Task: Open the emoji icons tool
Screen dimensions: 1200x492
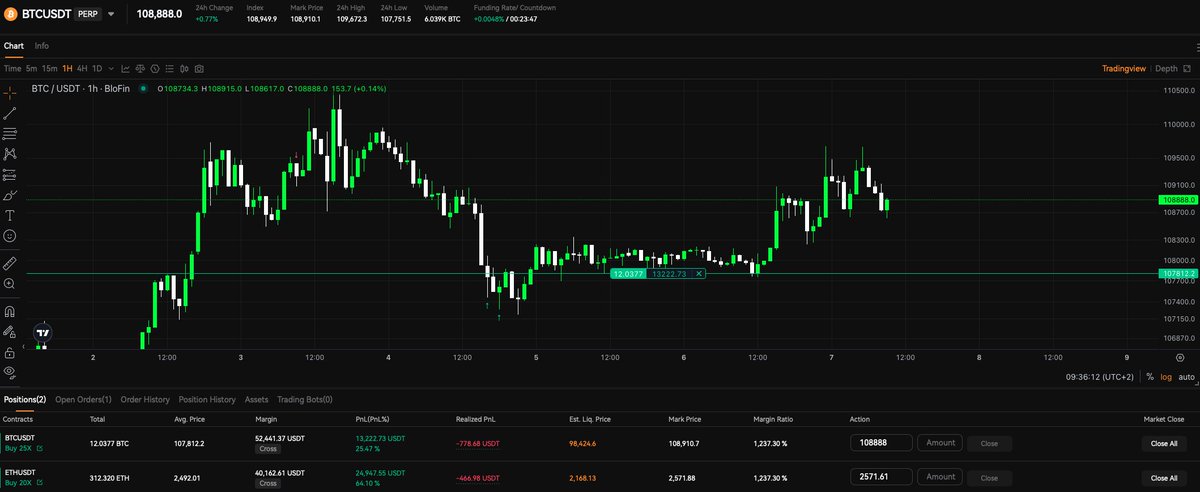Action: (10, 236)
